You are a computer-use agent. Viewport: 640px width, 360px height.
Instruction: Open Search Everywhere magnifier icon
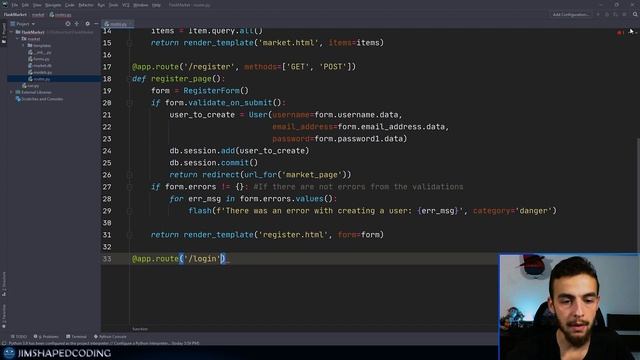tap(635, 15)
